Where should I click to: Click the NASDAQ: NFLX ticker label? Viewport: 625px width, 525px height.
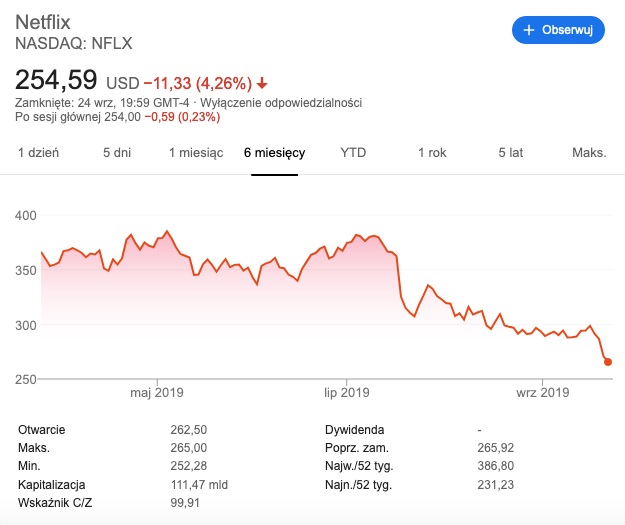pos(74,43)
